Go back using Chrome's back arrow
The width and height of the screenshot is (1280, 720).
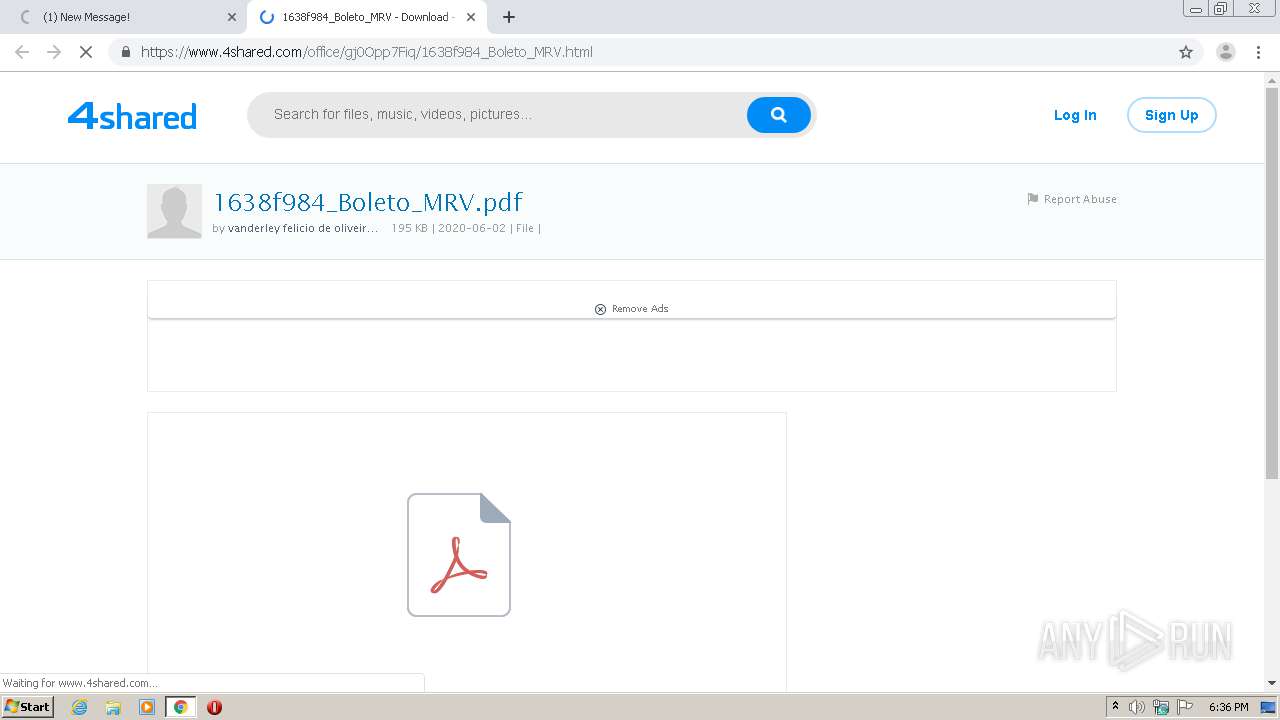click(22, 52)
